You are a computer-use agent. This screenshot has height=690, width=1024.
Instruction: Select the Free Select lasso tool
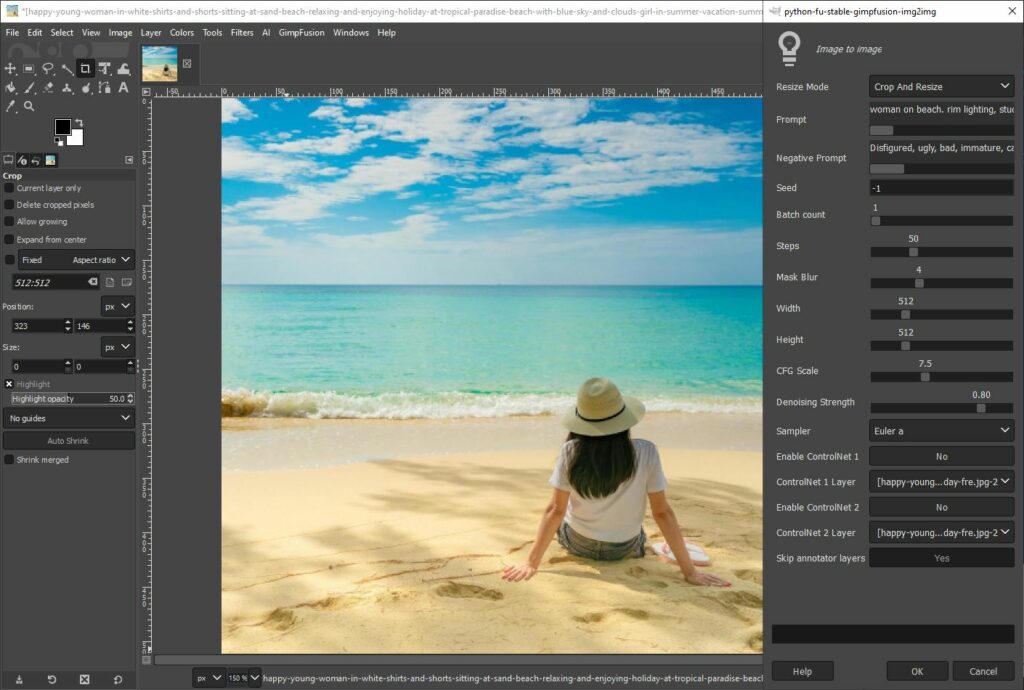(48, 69)
